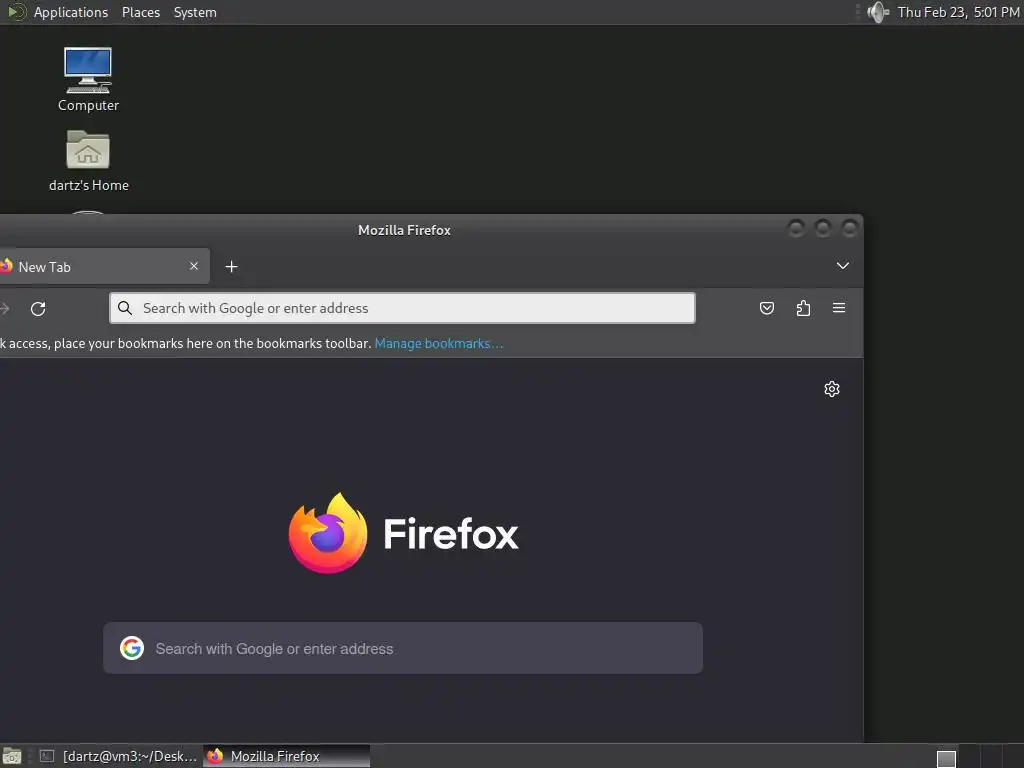The height and width of the screenshot is (768, 1024).
Task: Open the Save to Pocket icon
Action: pos(767,308)
